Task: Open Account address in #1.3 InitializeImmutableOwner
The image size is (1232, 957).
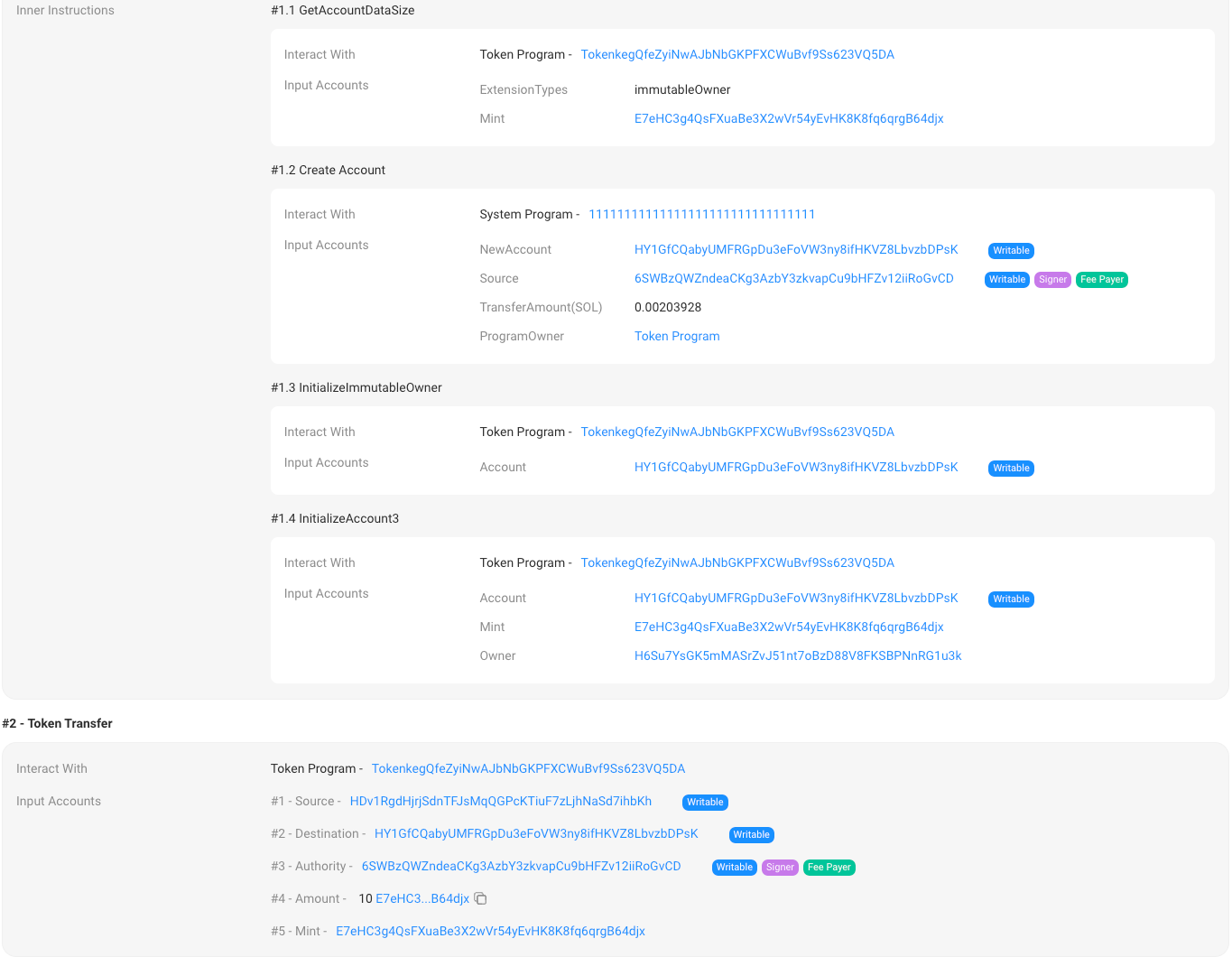Action: tap(795, 468)
